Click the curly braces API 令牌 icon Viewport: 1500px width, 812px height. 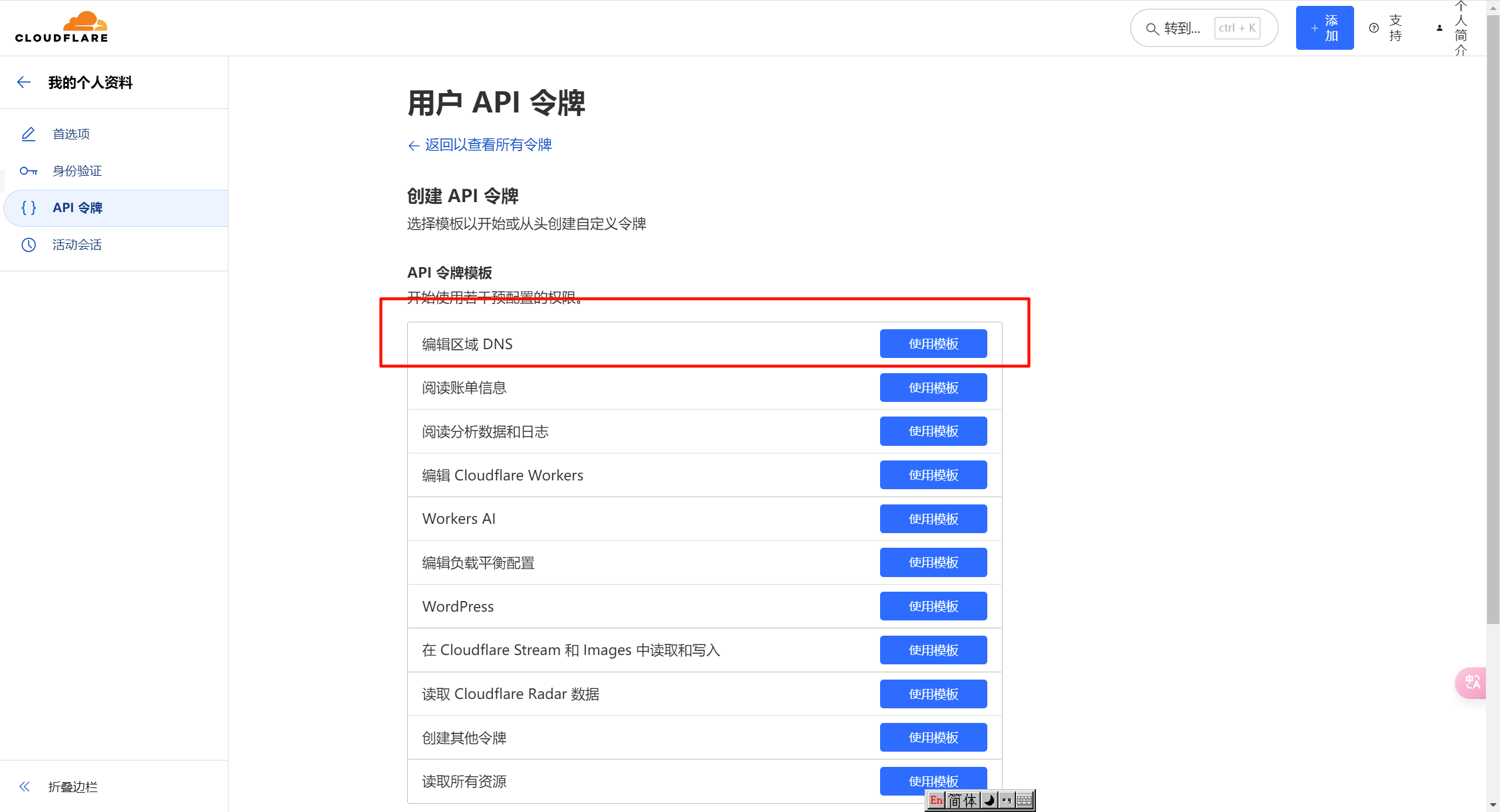[x=28, y=208]
